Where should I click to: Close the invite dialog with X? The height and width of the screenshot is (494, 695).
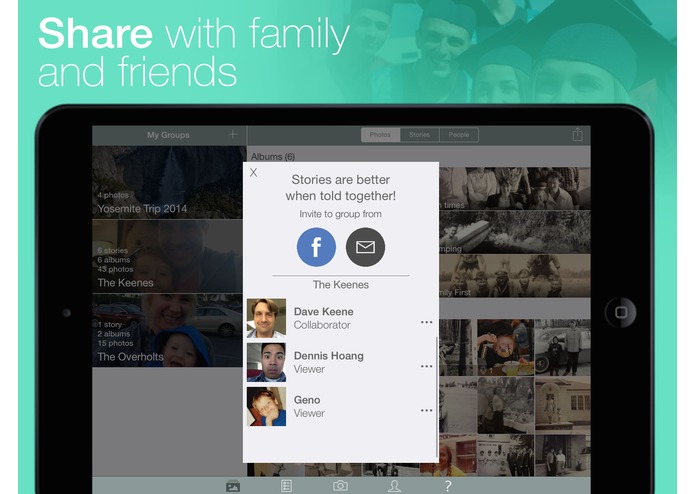coord(254,172)
